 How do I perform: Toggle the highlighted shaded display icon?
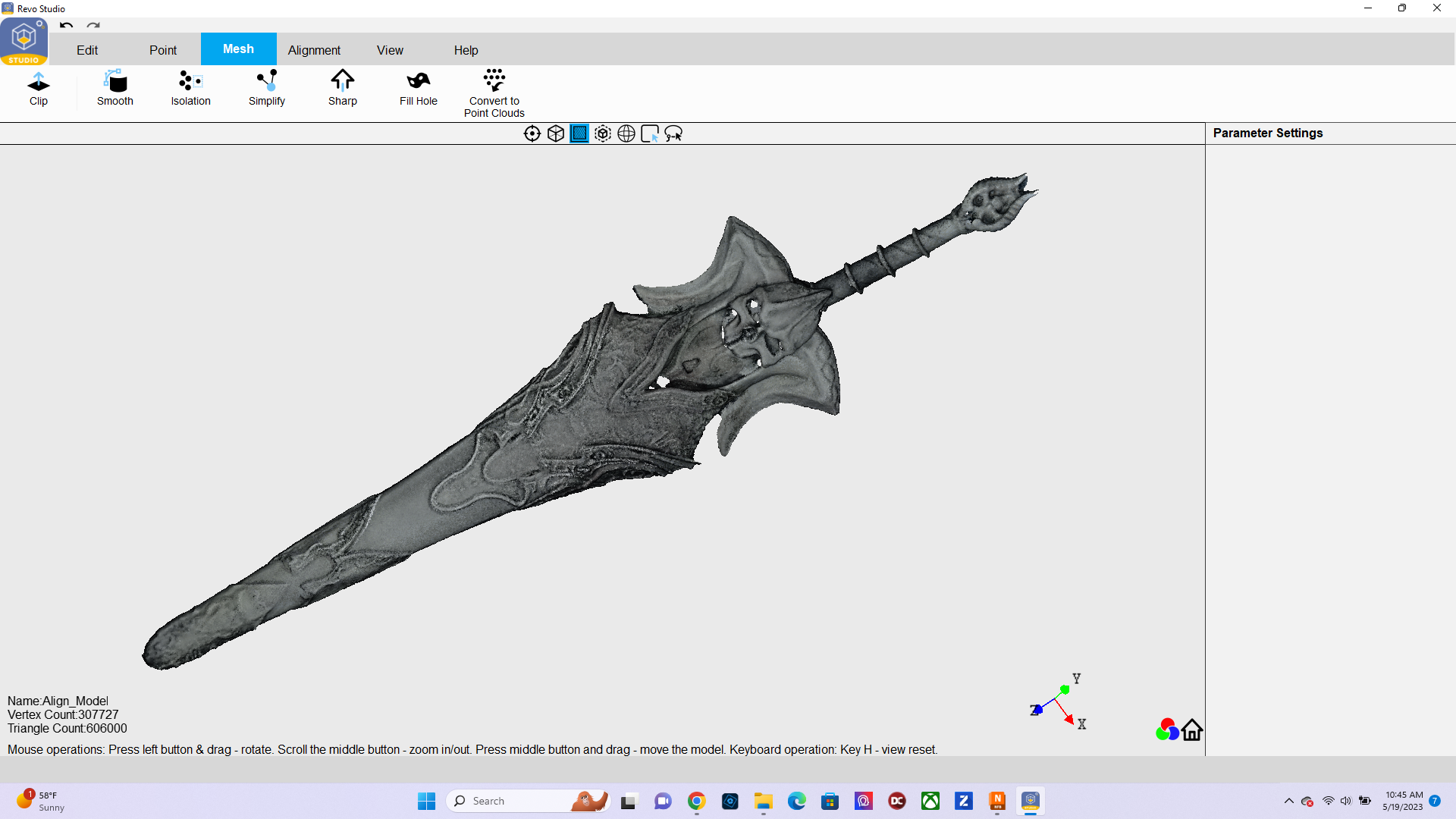pyautogui.click(x=579, y=133)
